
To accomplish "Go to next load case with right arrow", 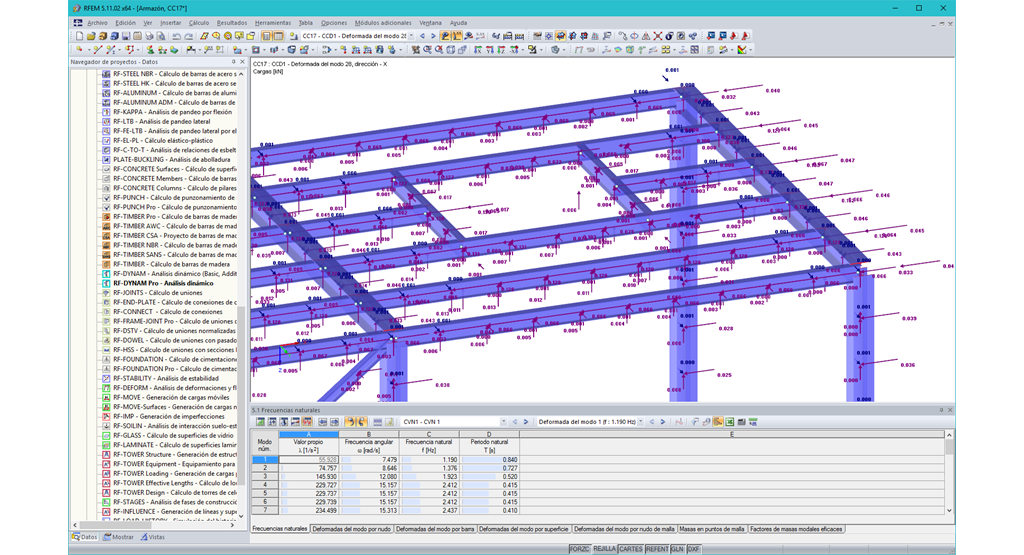I will click(434, 36).
